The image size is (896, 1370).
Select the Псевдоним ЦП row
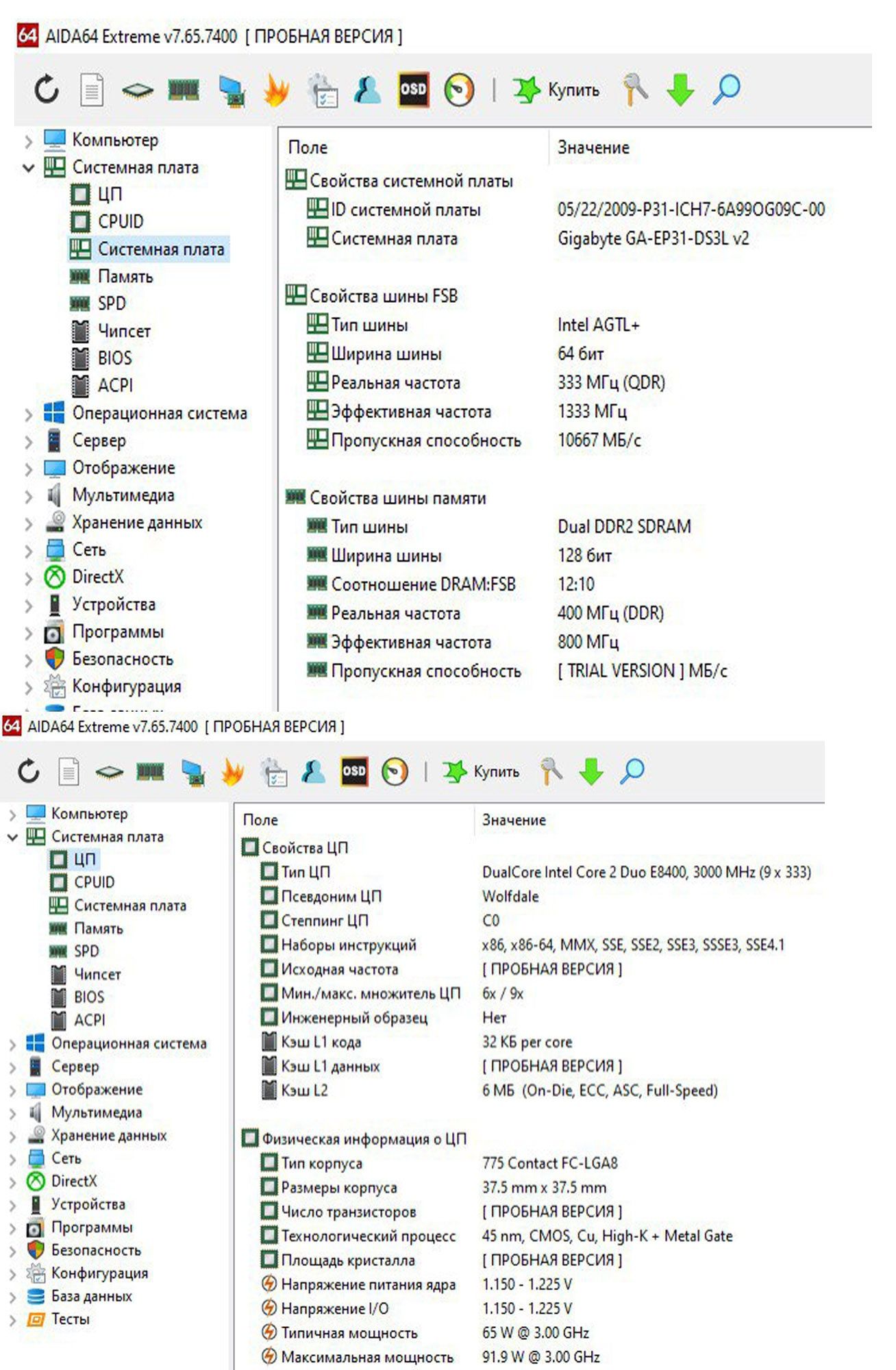pos(399,896)
